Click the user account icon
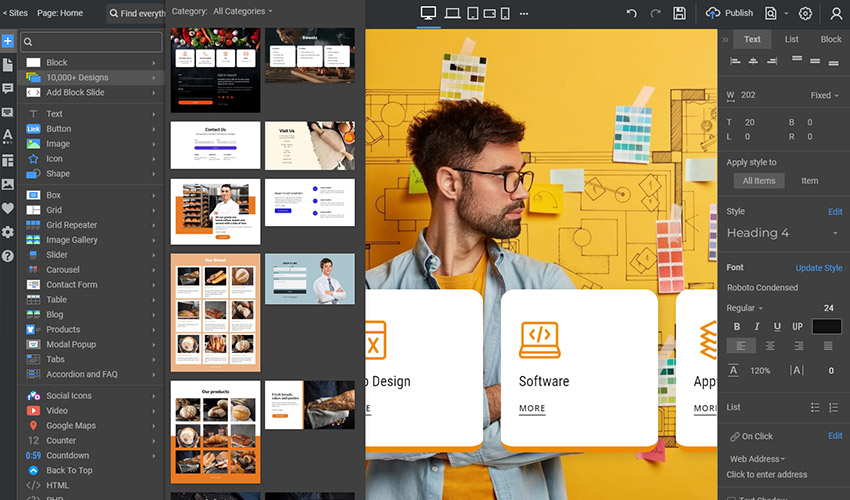 (x=836, y=14)
